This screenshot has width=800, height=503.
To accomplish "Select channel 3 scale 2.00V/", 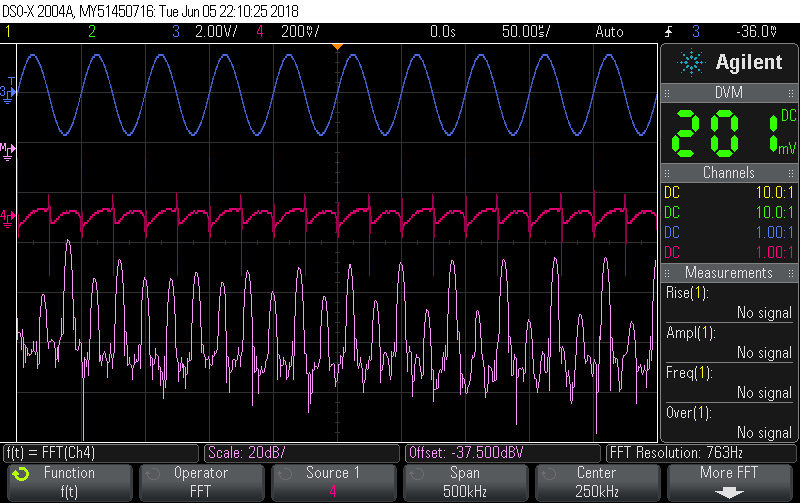I will pos(216,32).
